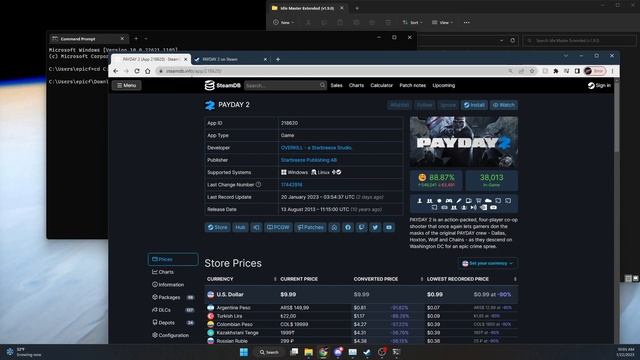Select the Depots sidebar tab

coord(173,322)
